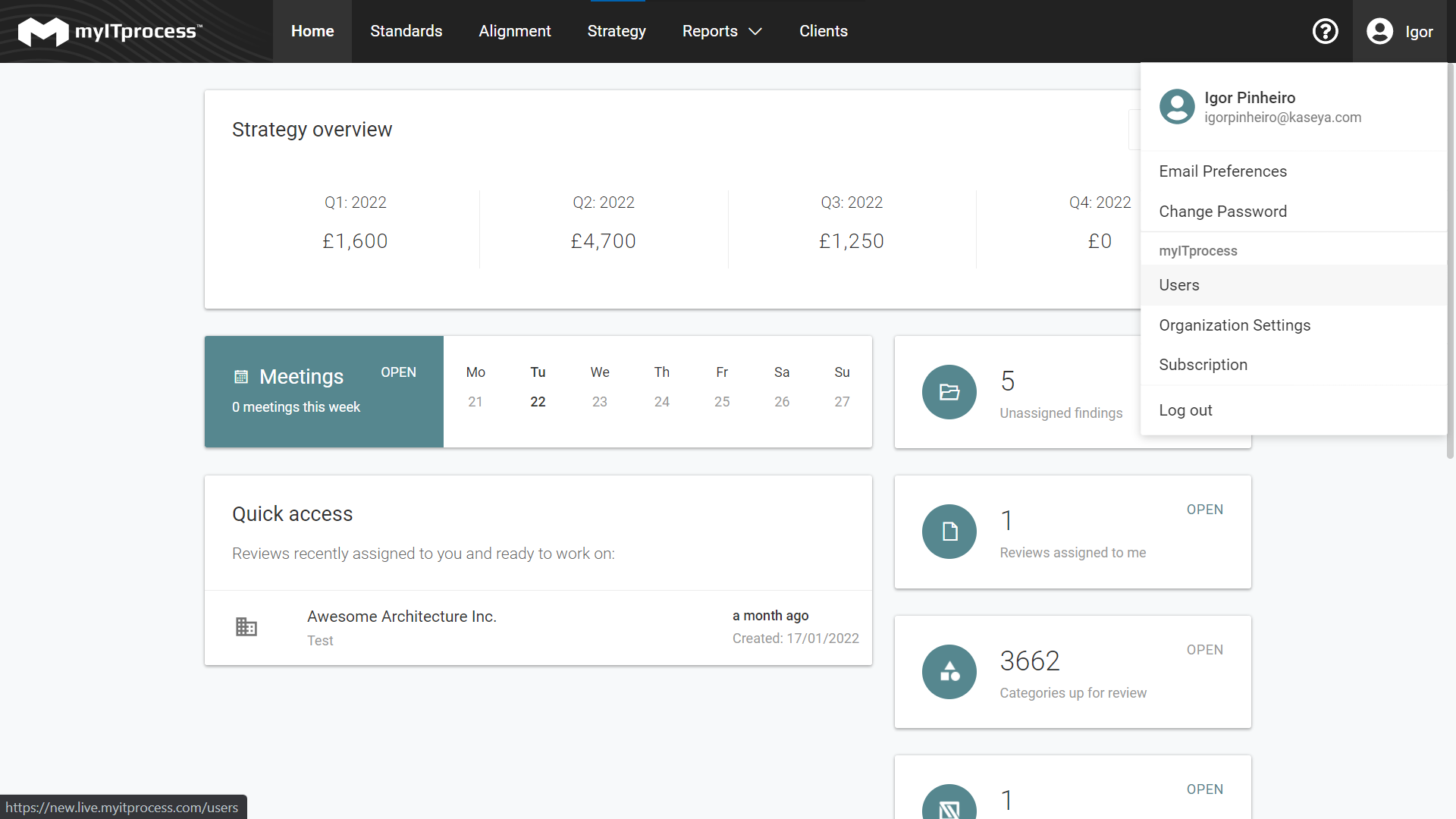Click the igorpinheiro@kaseya.com email text
The width and height of the screenshot is (1456, 819).
pyautogui.click(x=1282, y=118)
